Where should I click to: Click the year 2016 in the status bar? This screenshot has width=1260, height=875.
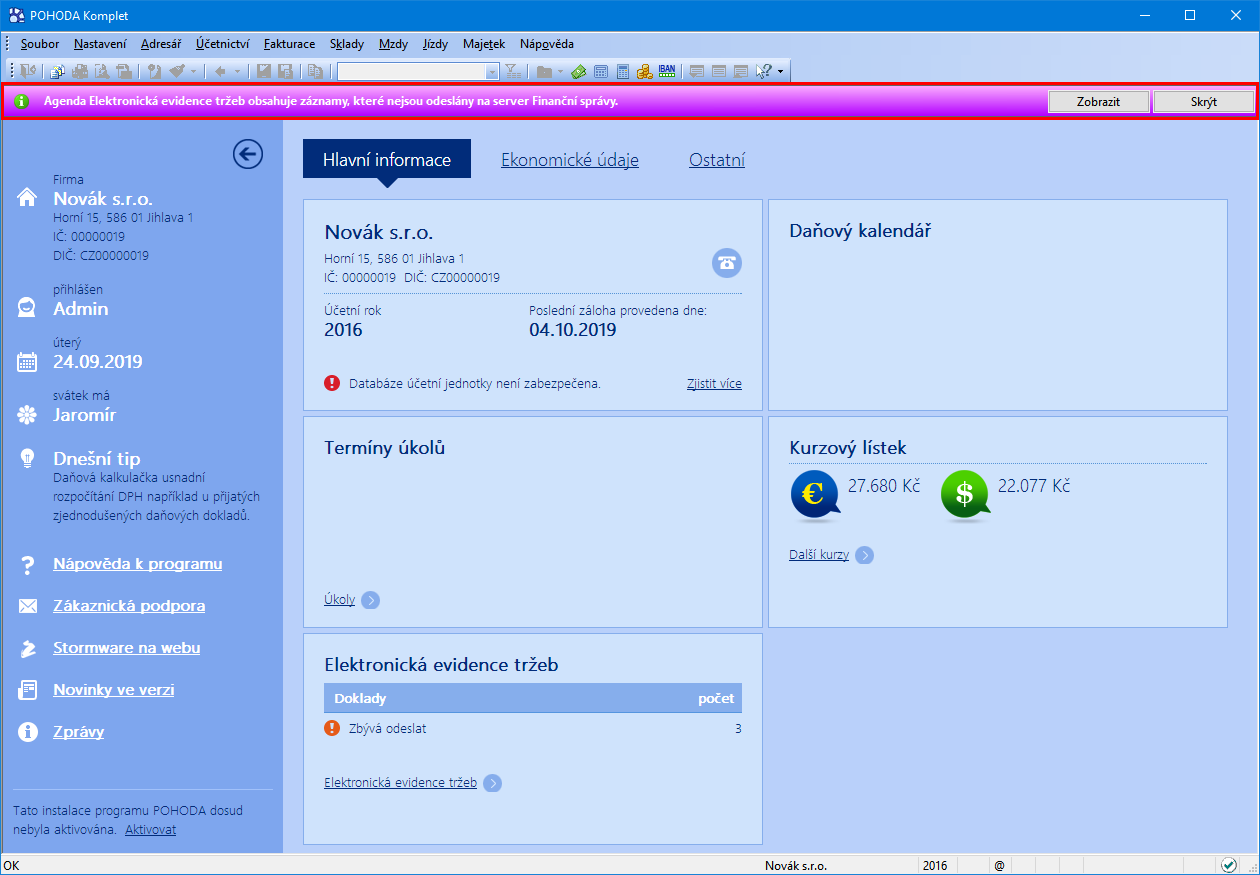tap(936, 865)
